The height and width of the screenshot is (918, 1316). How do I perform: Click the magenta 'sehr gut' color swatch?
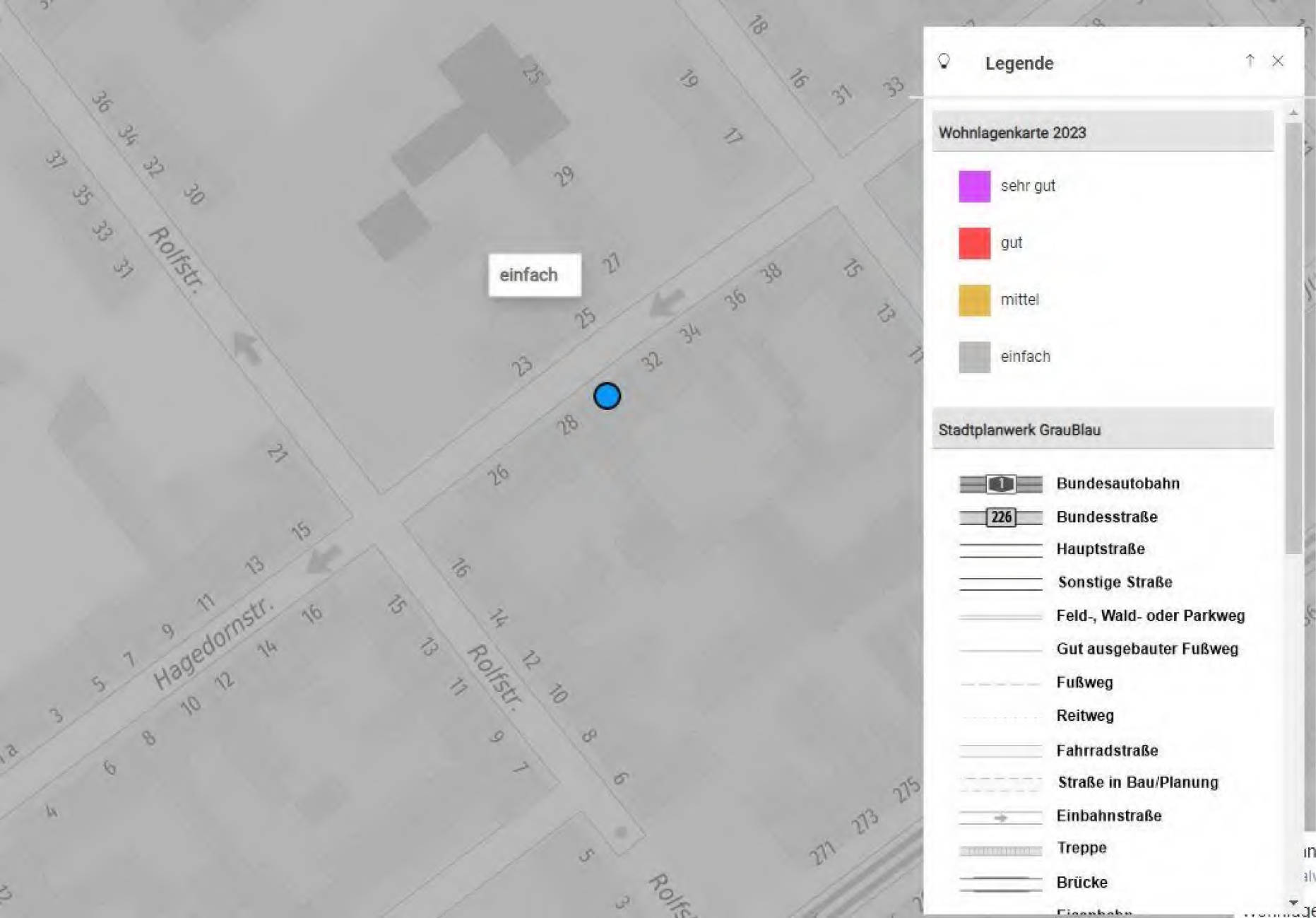click(974, 186)
